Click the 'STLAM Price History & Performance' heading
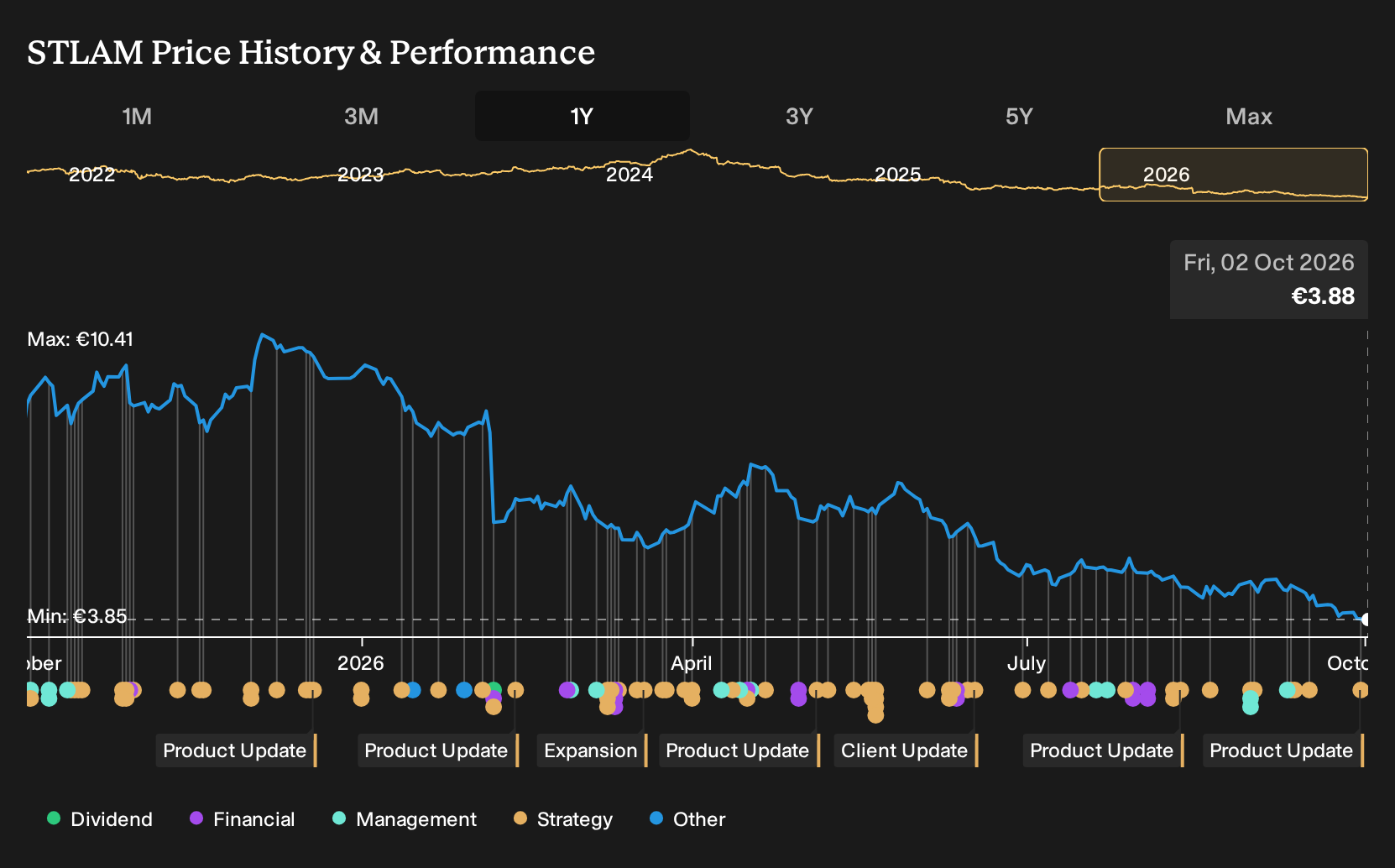This screenshot has height=868, width=1395. pos(311,52)
